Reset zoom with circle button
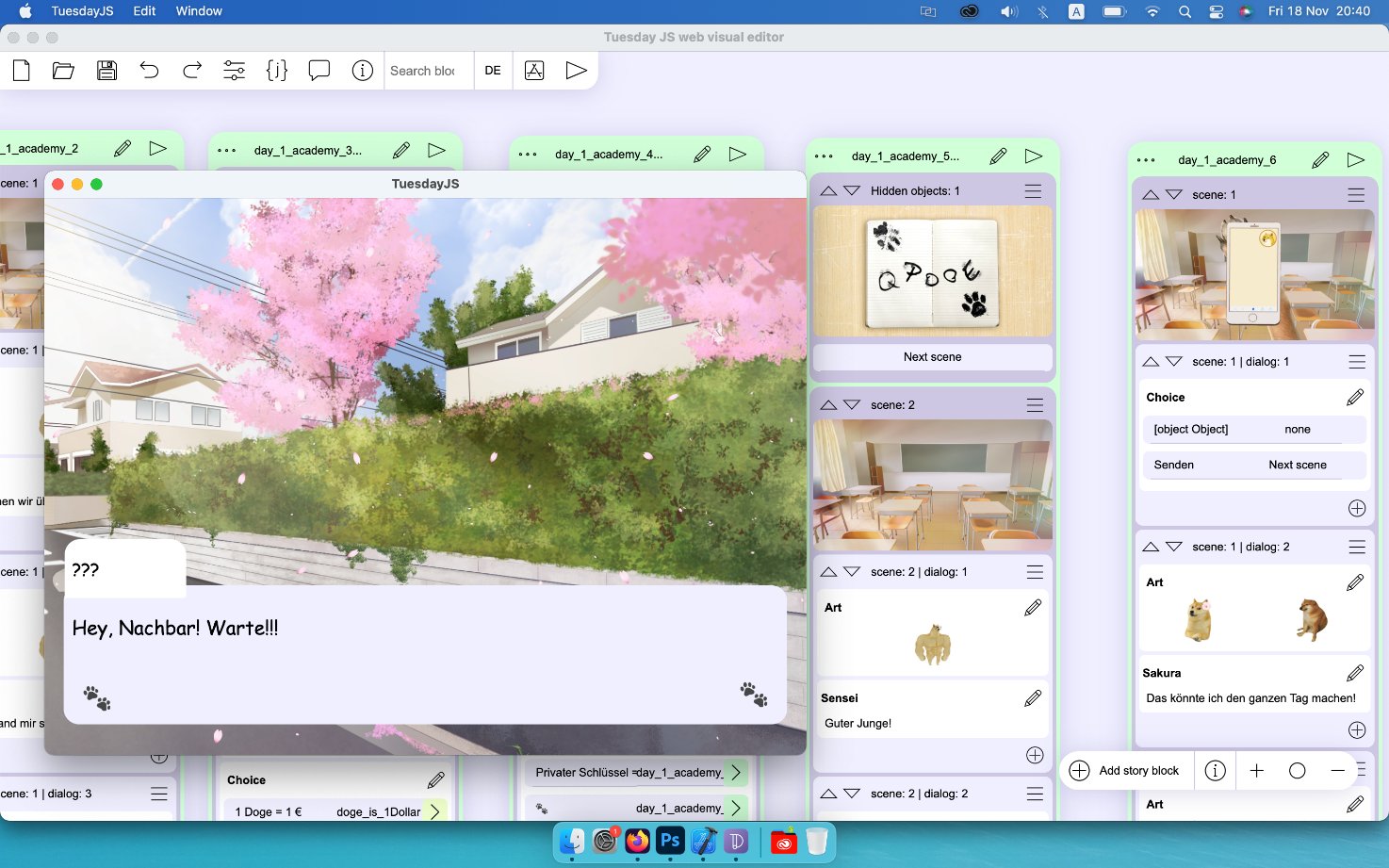1389x868 pixels. 1298,771
